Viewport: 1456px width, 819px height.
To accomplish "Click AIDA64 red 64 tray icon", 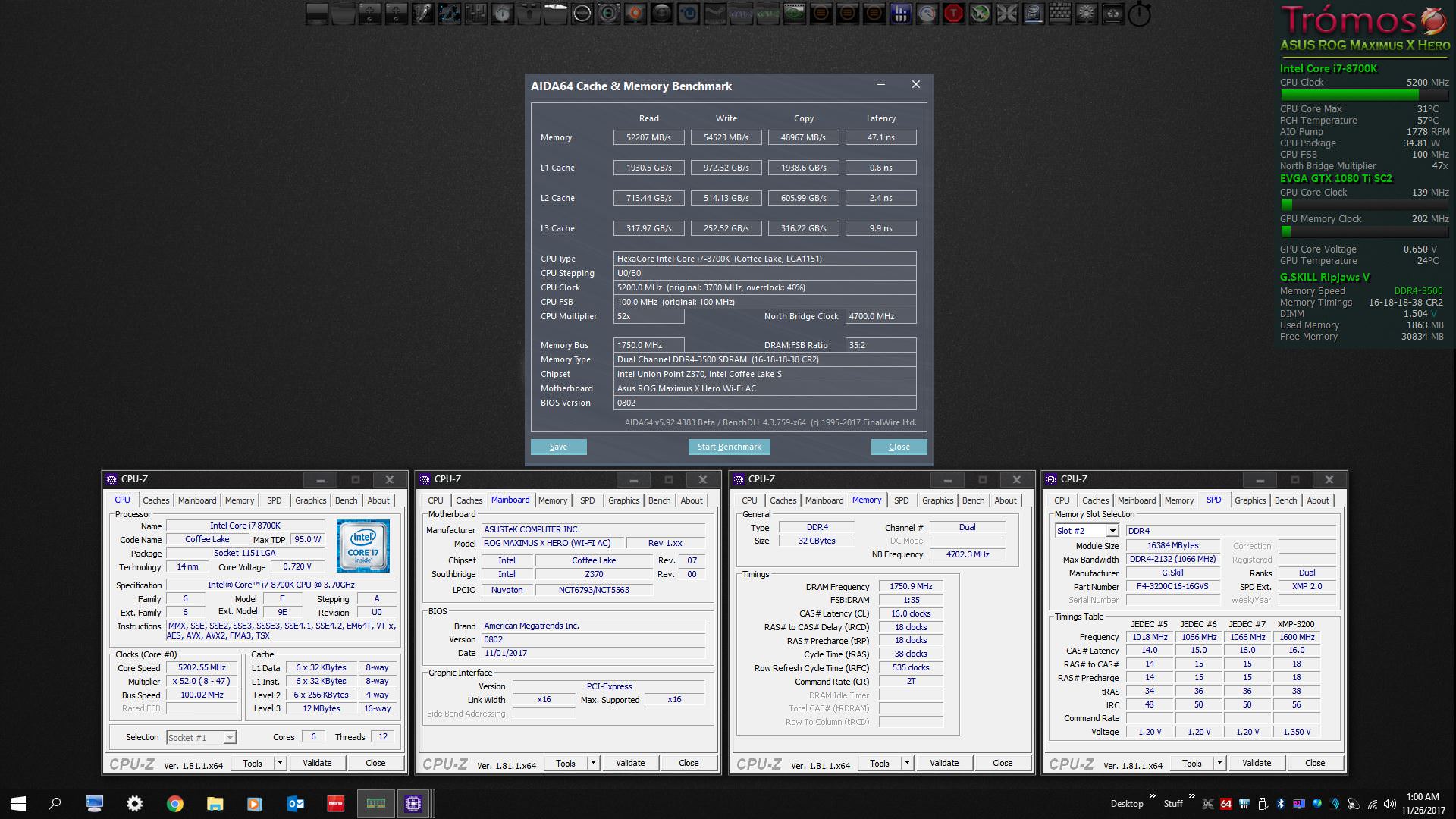I will 1226,804.
